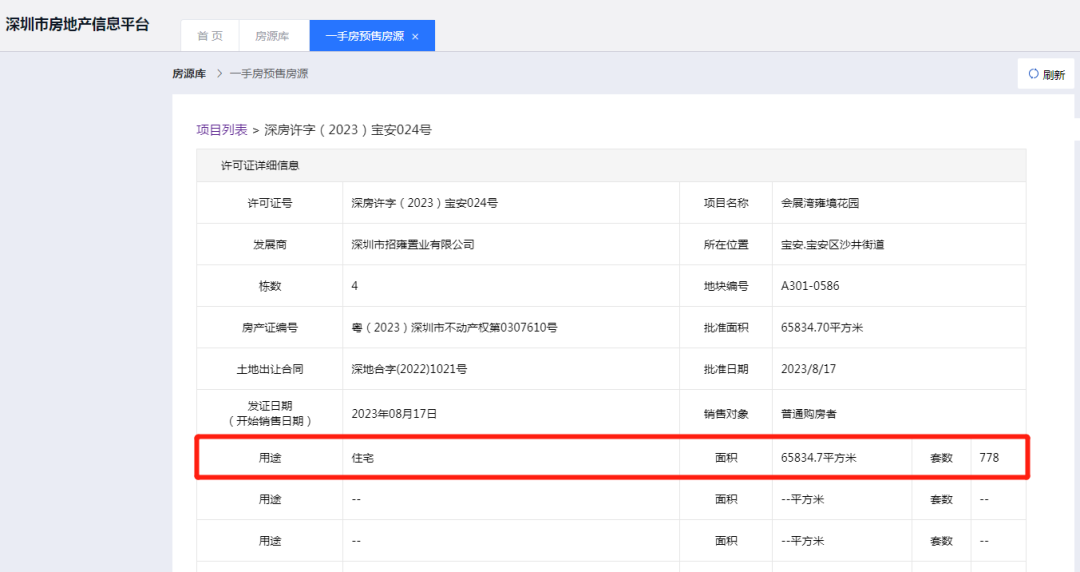Screen dimensions: 1080x572
Task: Click the project name 会展湾雍境花园
Action: [x=820, y=203]
